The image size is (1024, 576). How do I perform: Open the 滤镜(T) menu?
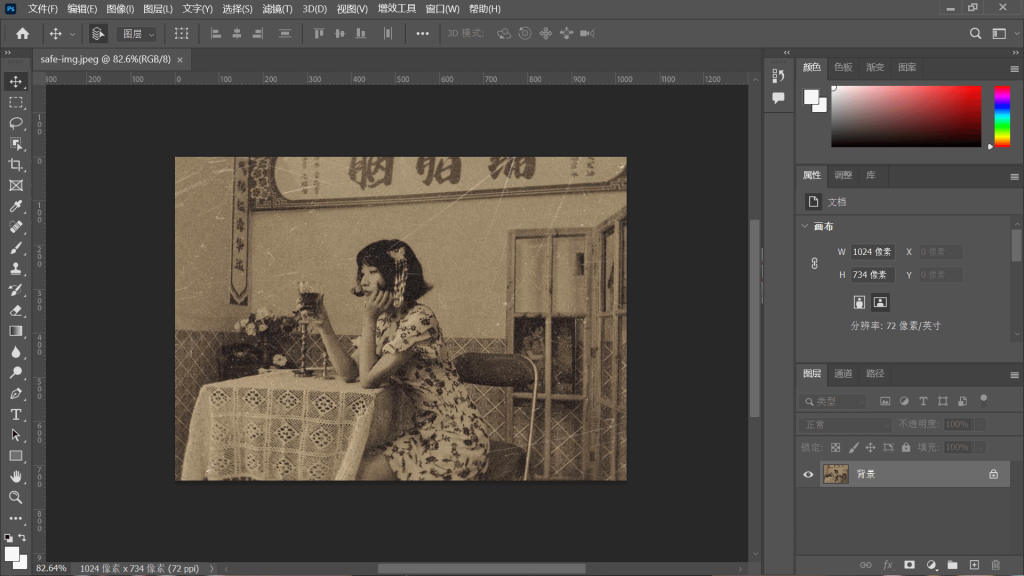click(x=277, y=9)
